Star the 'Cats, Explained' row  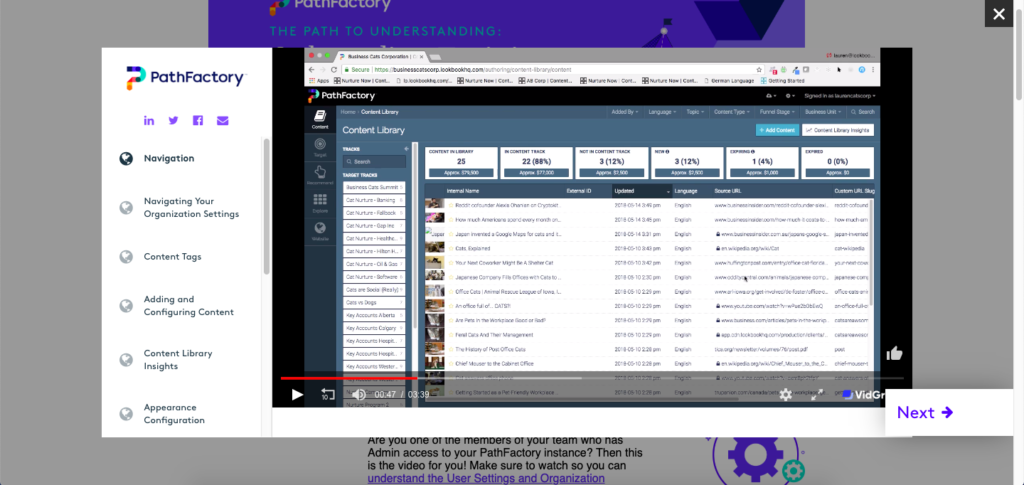point(450,248)
